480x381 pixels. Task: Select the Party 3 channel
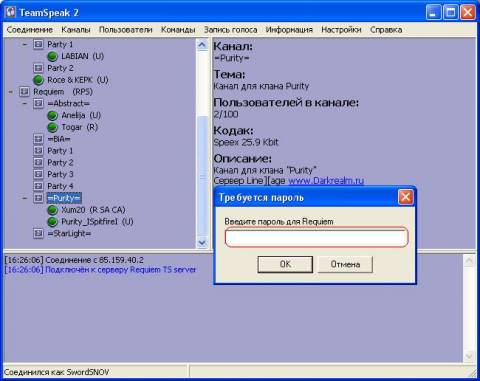60,174
